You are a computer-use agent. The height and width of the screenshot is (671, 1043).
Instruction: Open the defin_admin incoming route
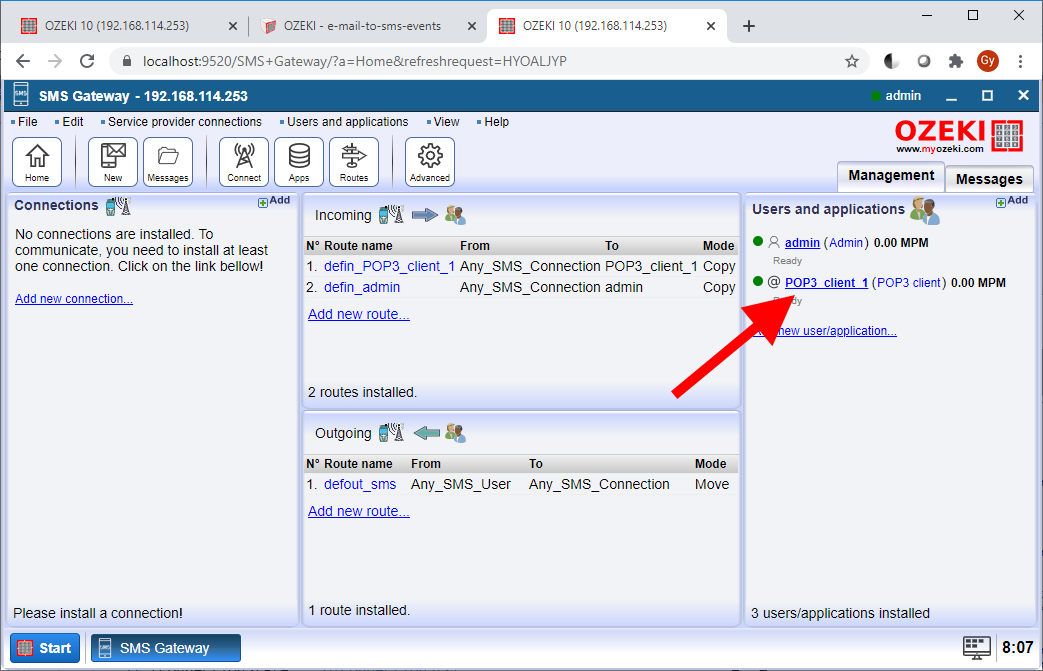(x=362, y=287)
